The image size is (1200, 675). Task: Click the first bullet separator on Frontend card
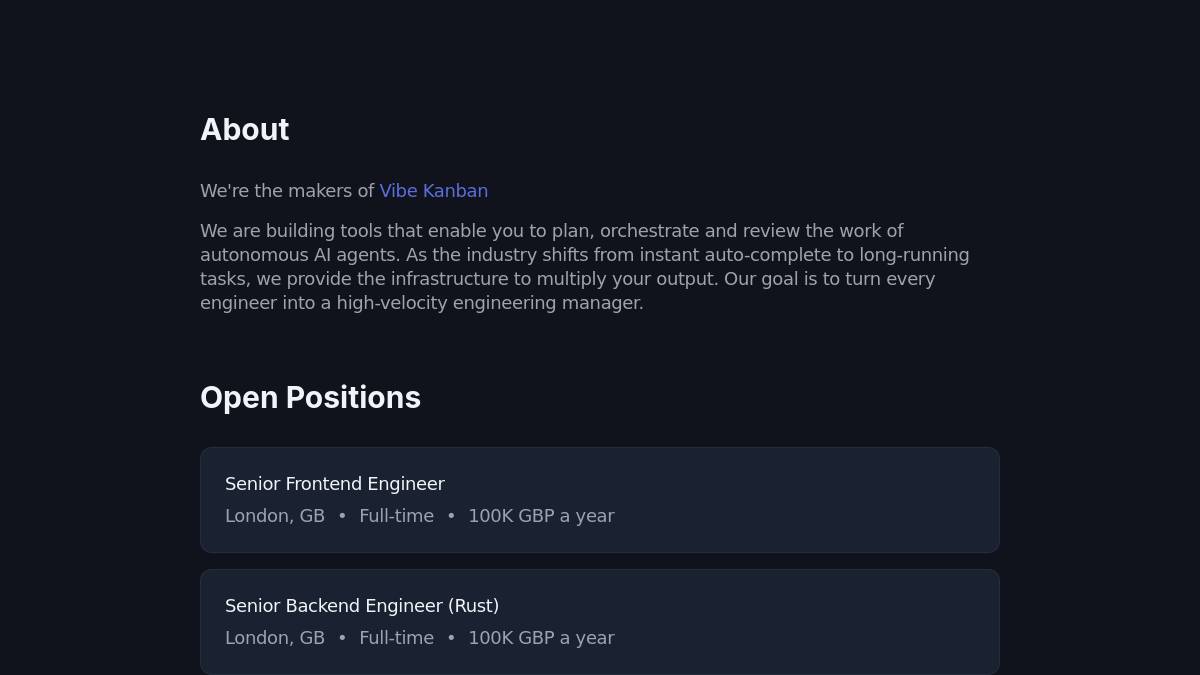point(342,516)
